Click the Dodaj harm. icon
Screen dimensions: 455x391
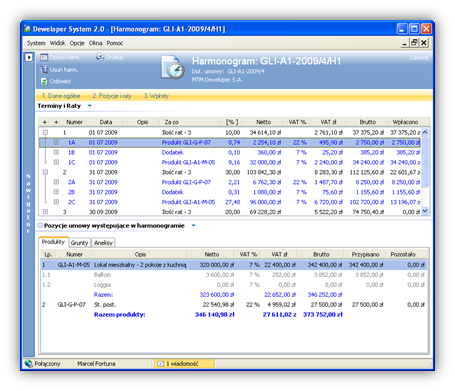(44, 57)
